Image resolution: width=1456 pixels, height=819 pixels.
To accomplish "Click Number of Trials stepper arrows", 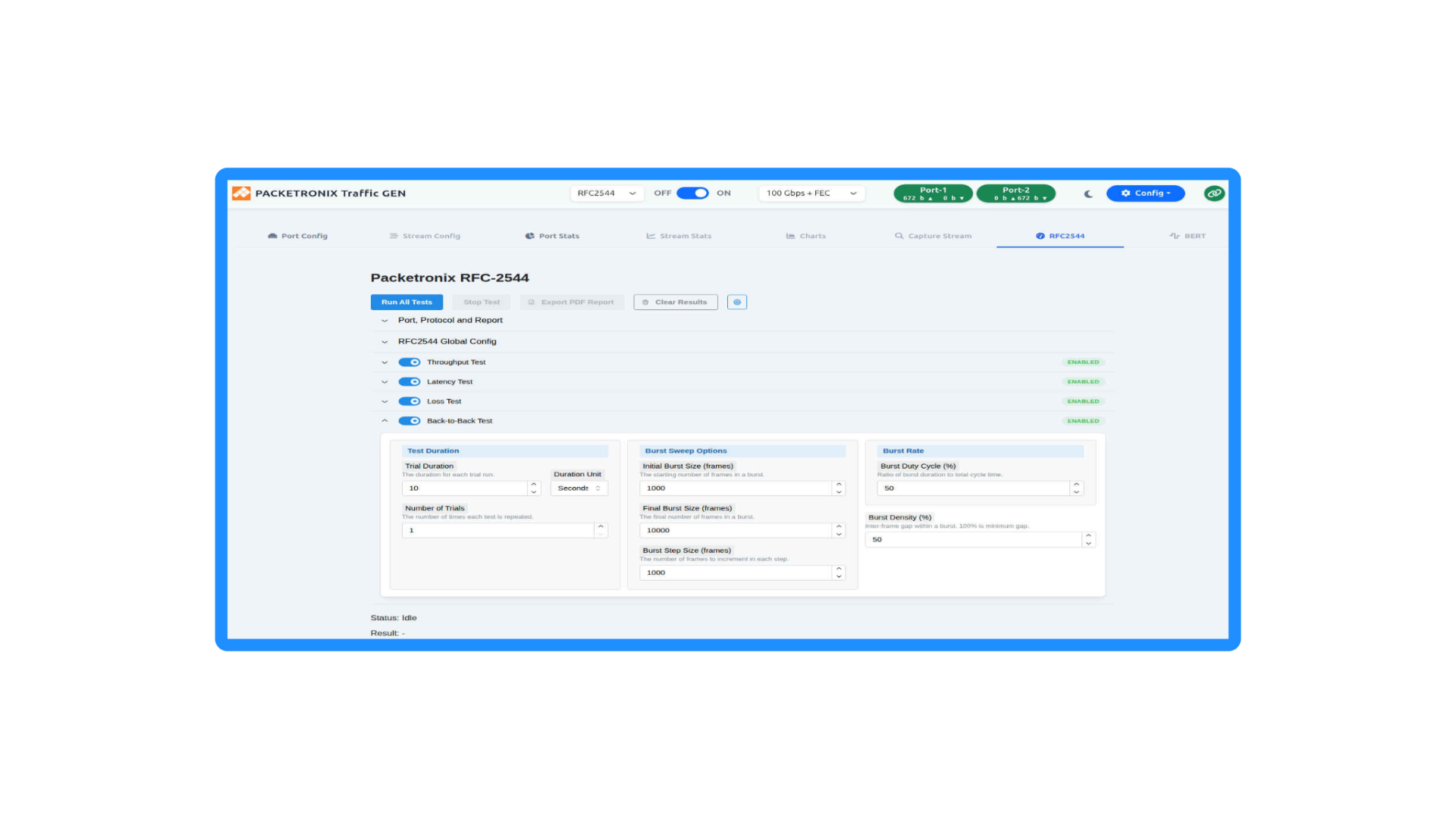I will pyautogui.click(x=601, y=531).
